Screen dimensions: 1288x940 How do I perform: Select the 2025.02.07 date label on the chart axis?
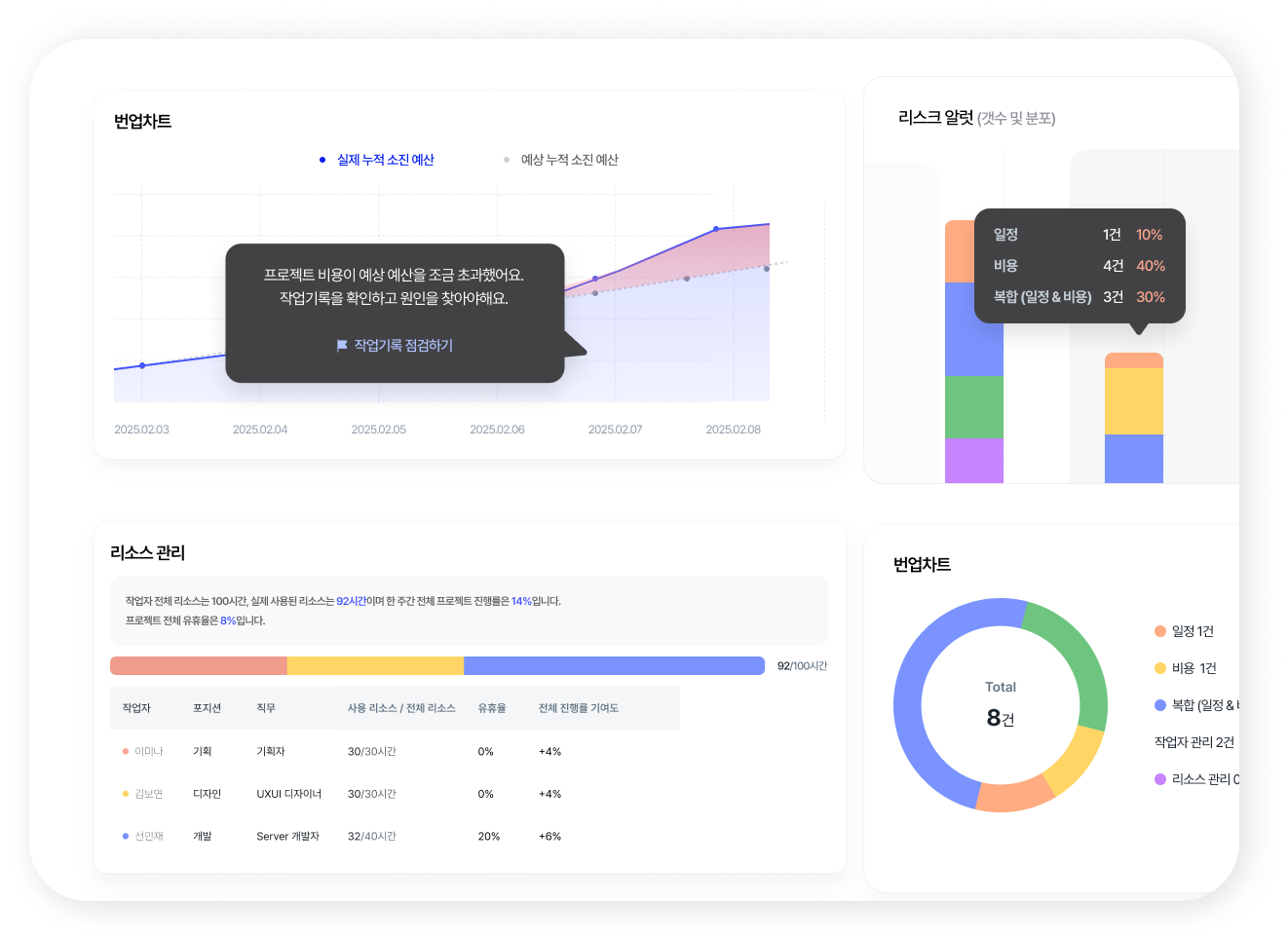(616, 430)
